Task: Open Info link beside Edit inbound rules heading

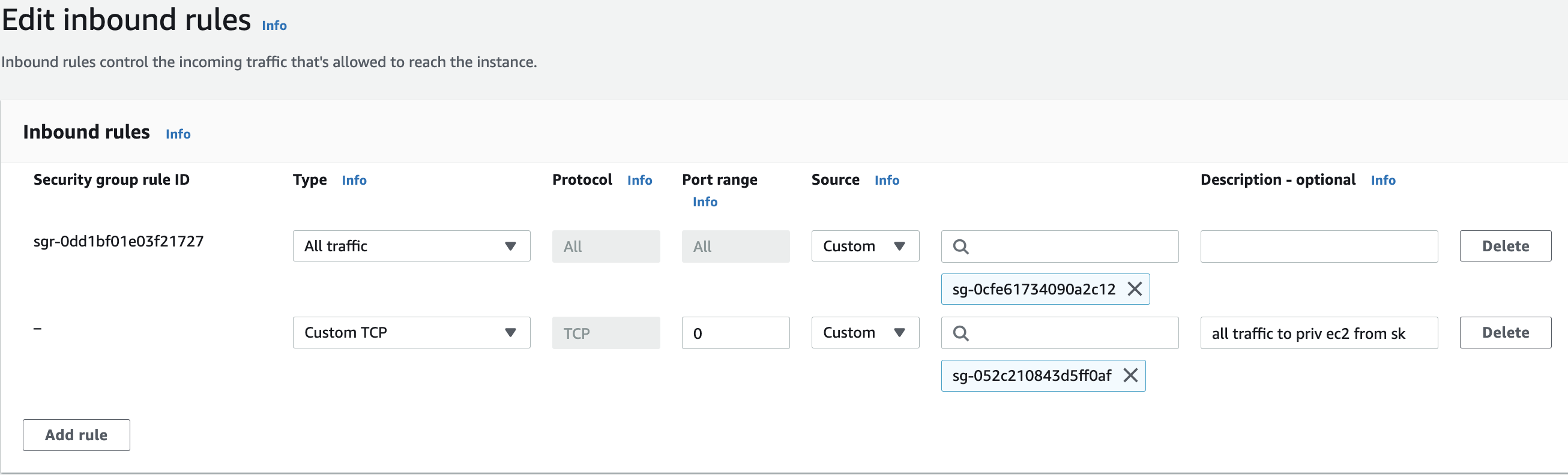Action: coord(274,26)
